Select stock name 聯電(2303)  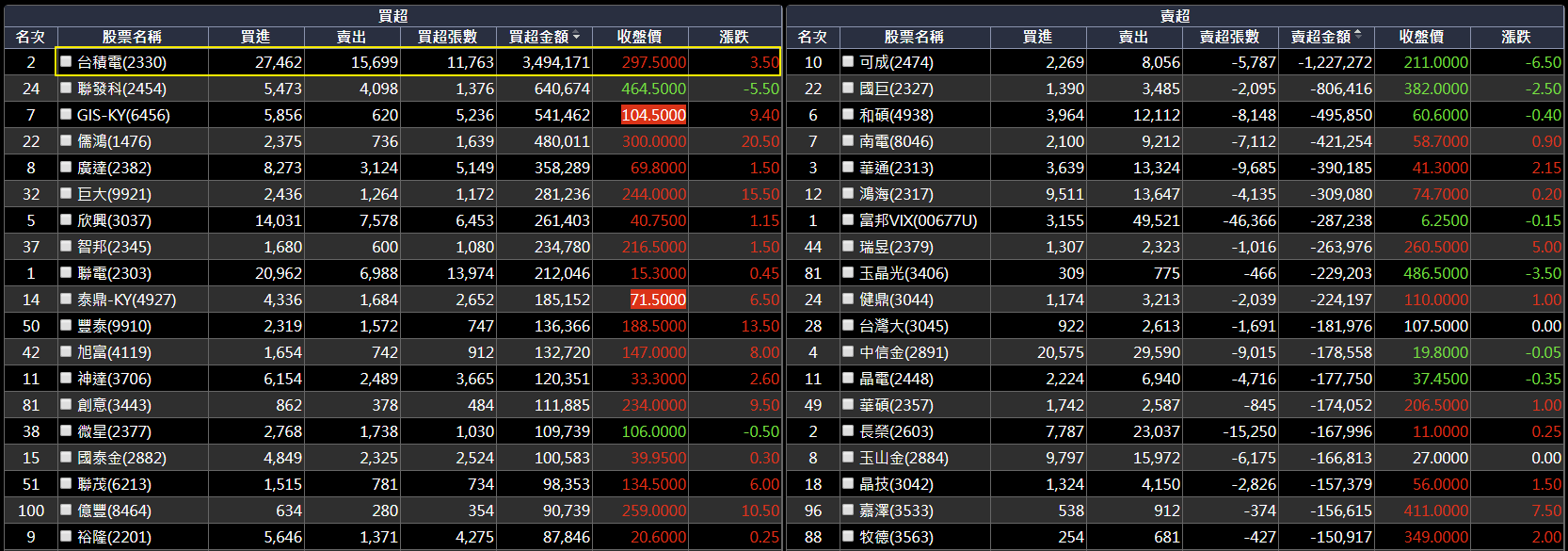[x=114, y=272]
